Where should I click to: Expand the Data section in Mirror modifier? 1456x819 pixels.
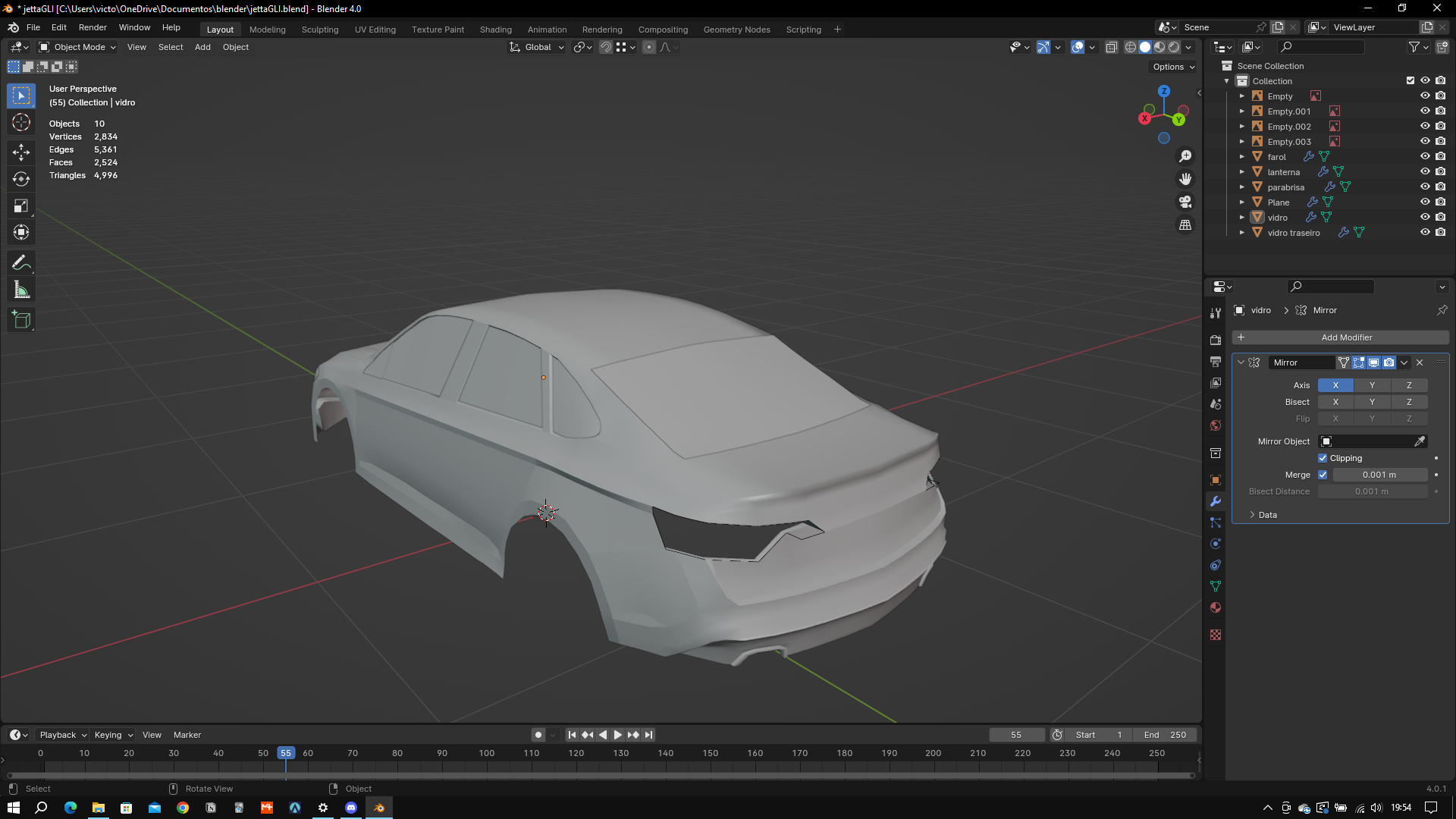click(x=1263, y=515)
